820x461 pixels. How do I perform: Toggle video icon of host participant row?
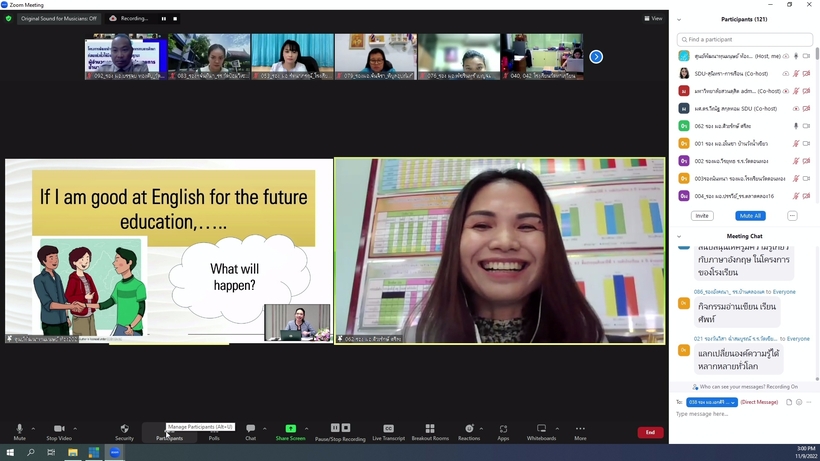[806, 56]
